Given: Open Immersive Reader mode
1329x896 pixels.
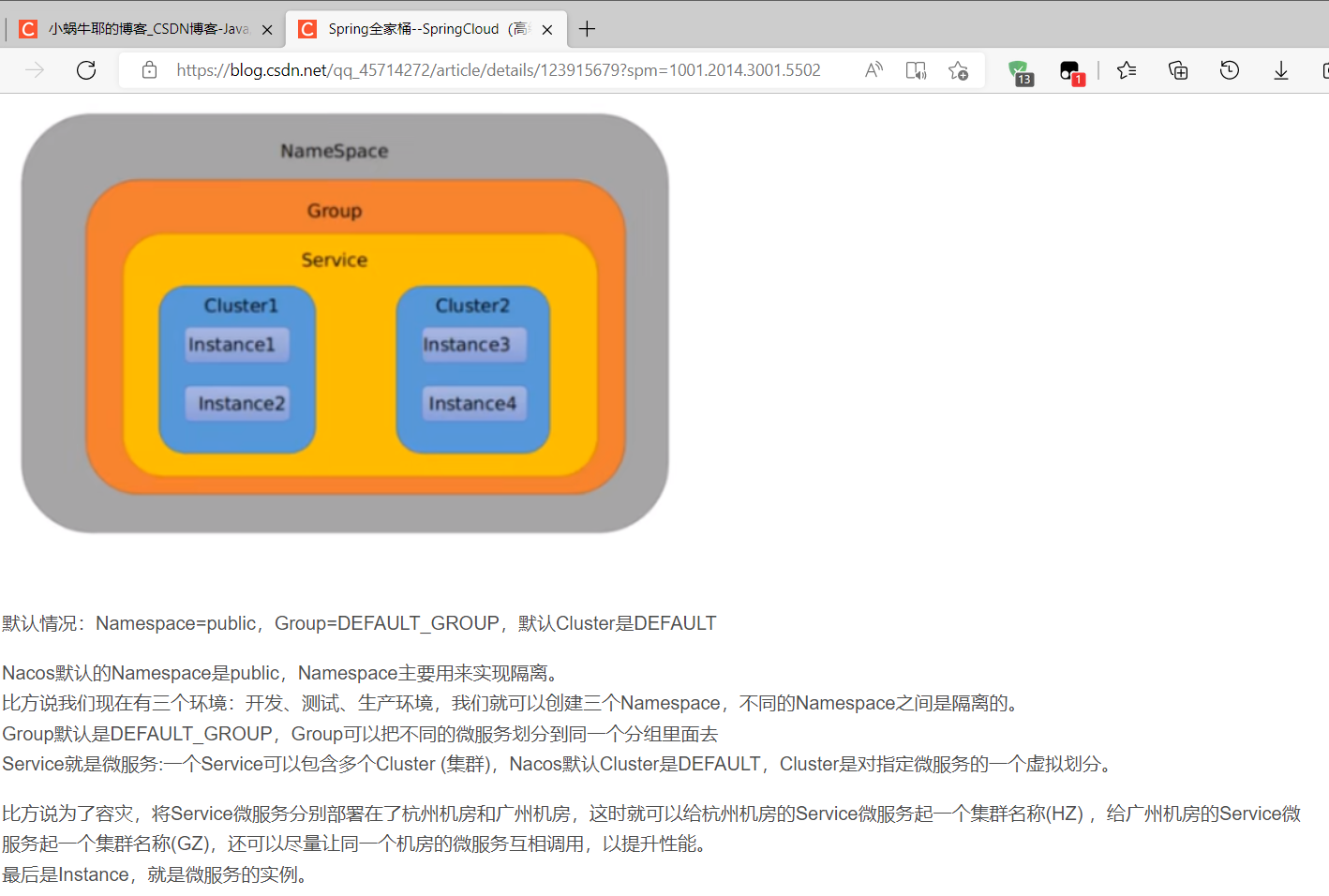Looking at the screenshot, I should [x=916, y=69].
